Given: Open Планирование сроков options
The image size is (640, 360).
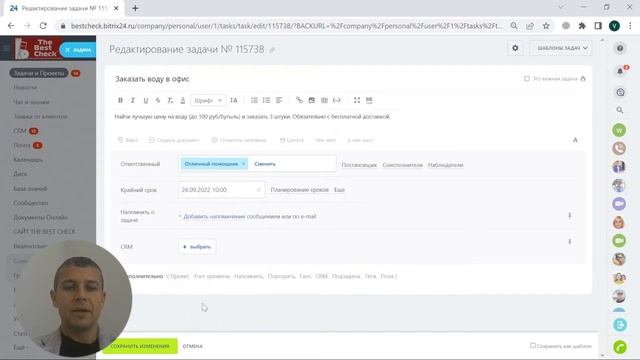Looking at the screenshot, I should click(x=299, y=190).
